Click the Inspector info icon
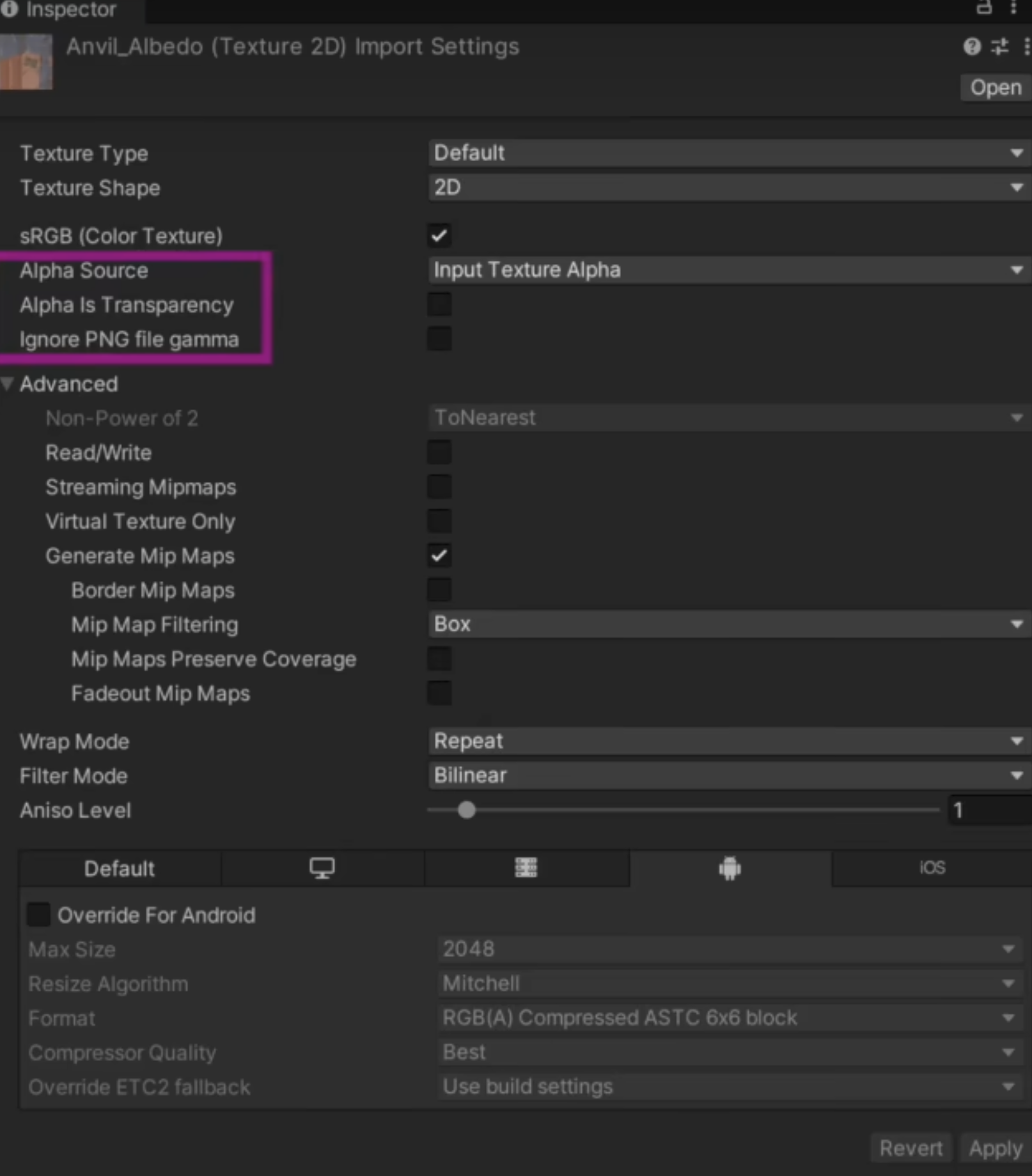The image size is (1032, 1176). 9,9
